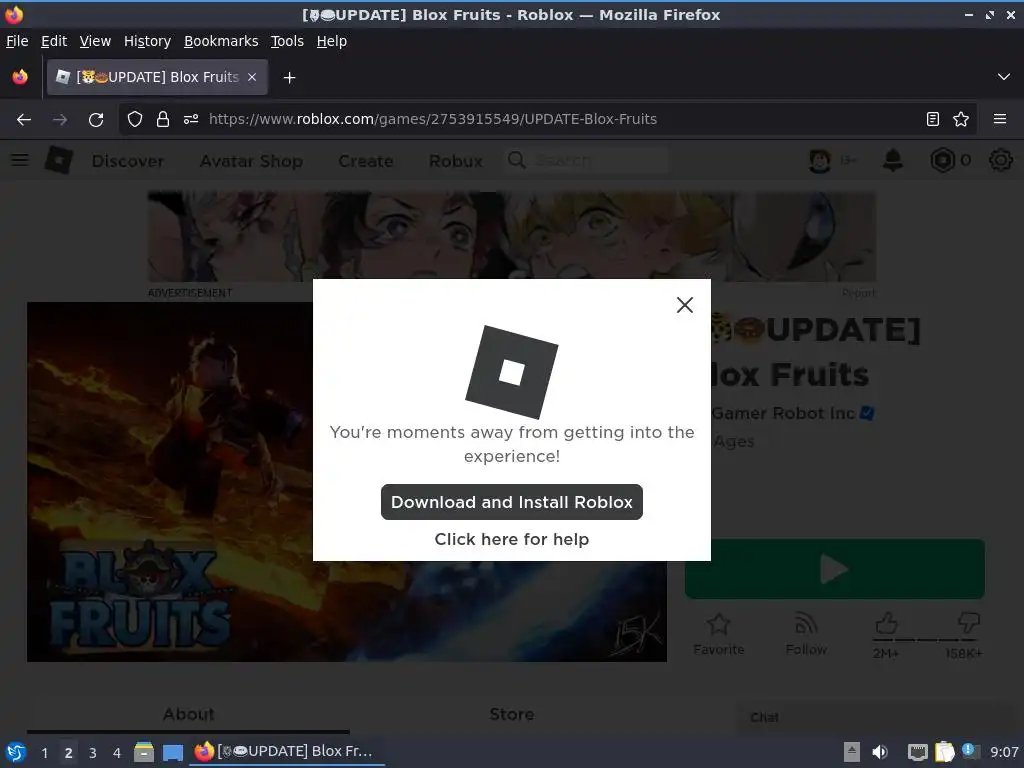
Task: Report the advertisement
Action: coord(859,293)
